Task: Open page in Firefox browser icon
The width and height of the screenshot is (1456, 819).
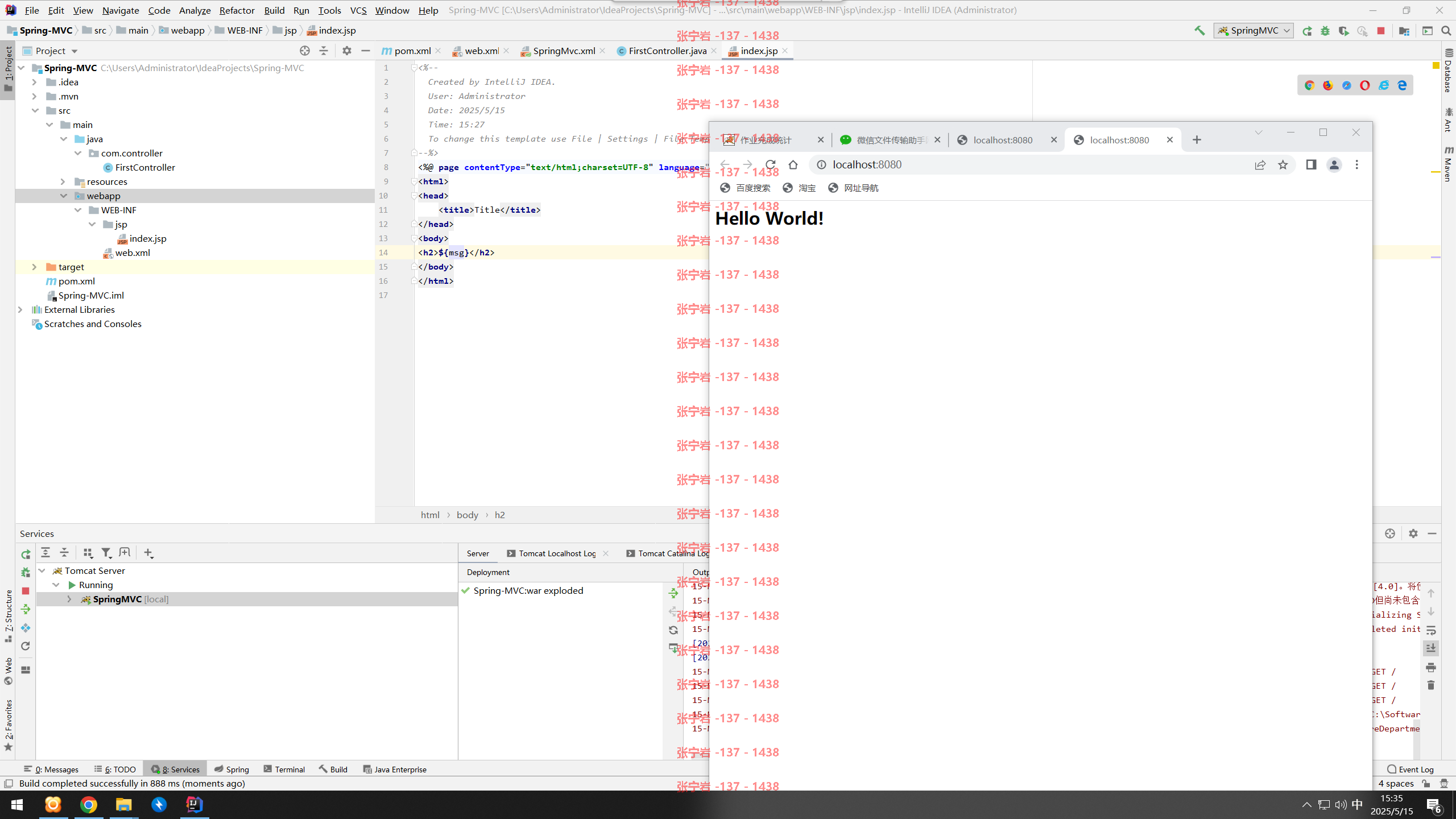Action: 1328,85
